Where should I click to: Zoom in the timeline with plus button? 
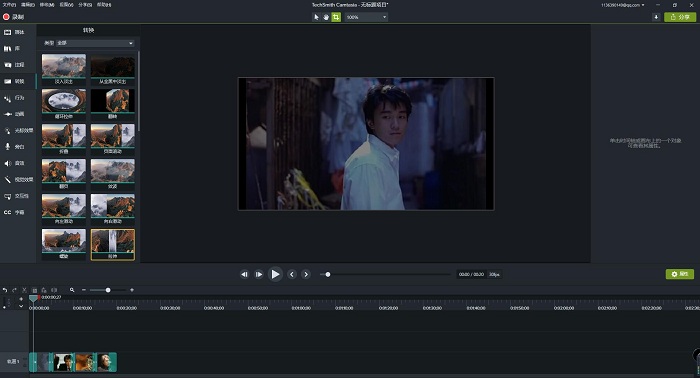click(x=132, y=290)
